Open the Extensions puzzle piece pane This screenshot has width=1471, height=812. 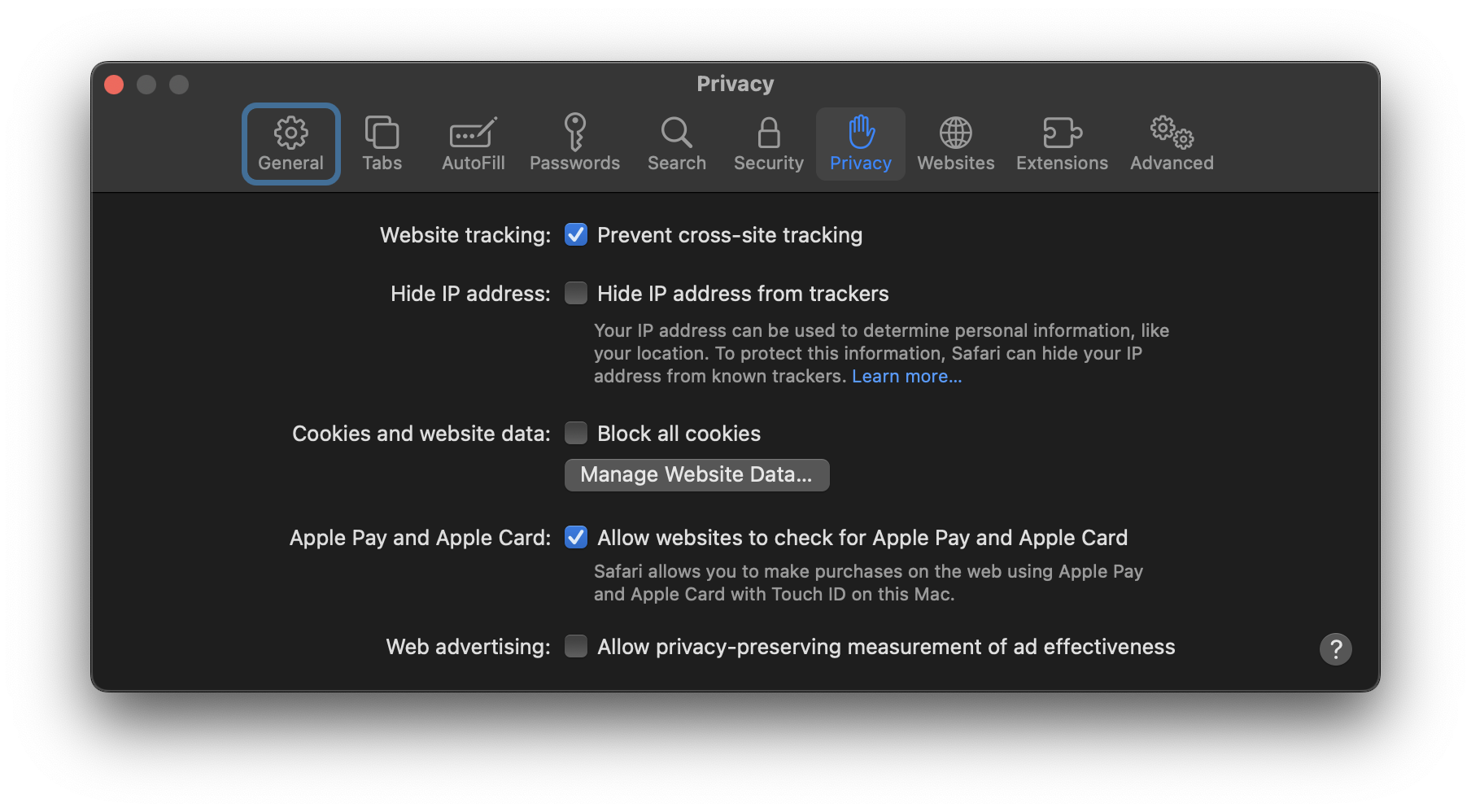click(x=1062, y=144)
